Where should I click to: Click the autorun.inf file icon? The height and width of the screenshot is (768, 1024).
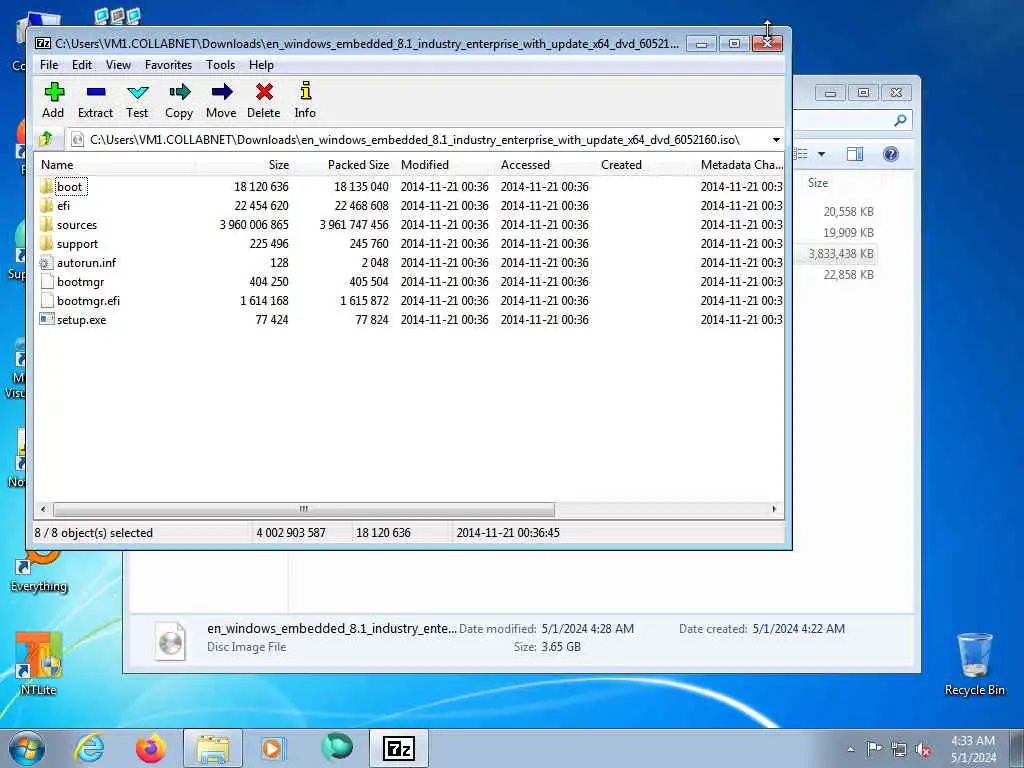point(46,263)
